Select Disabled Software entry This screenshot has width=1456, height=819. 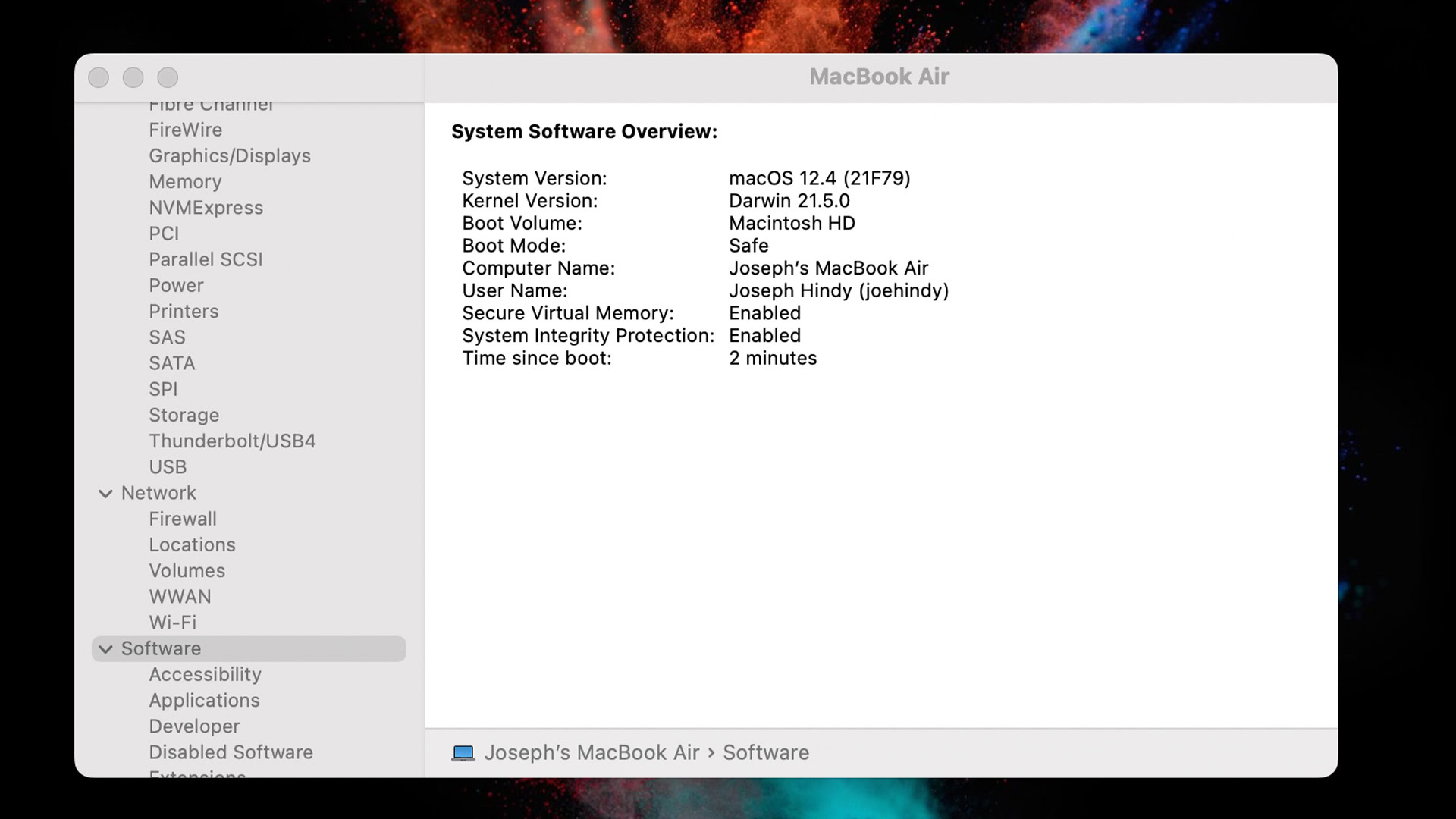(231, 752)
